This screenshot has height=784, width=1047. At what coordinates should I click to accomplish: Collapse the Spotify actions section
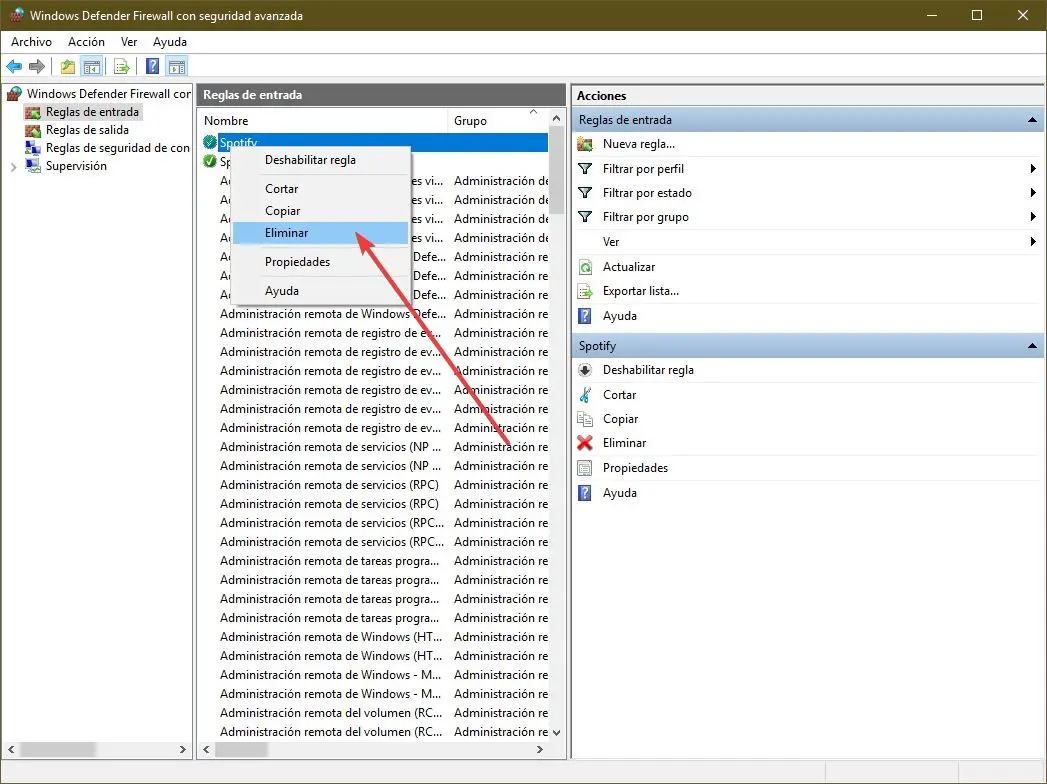point(1031,346)
